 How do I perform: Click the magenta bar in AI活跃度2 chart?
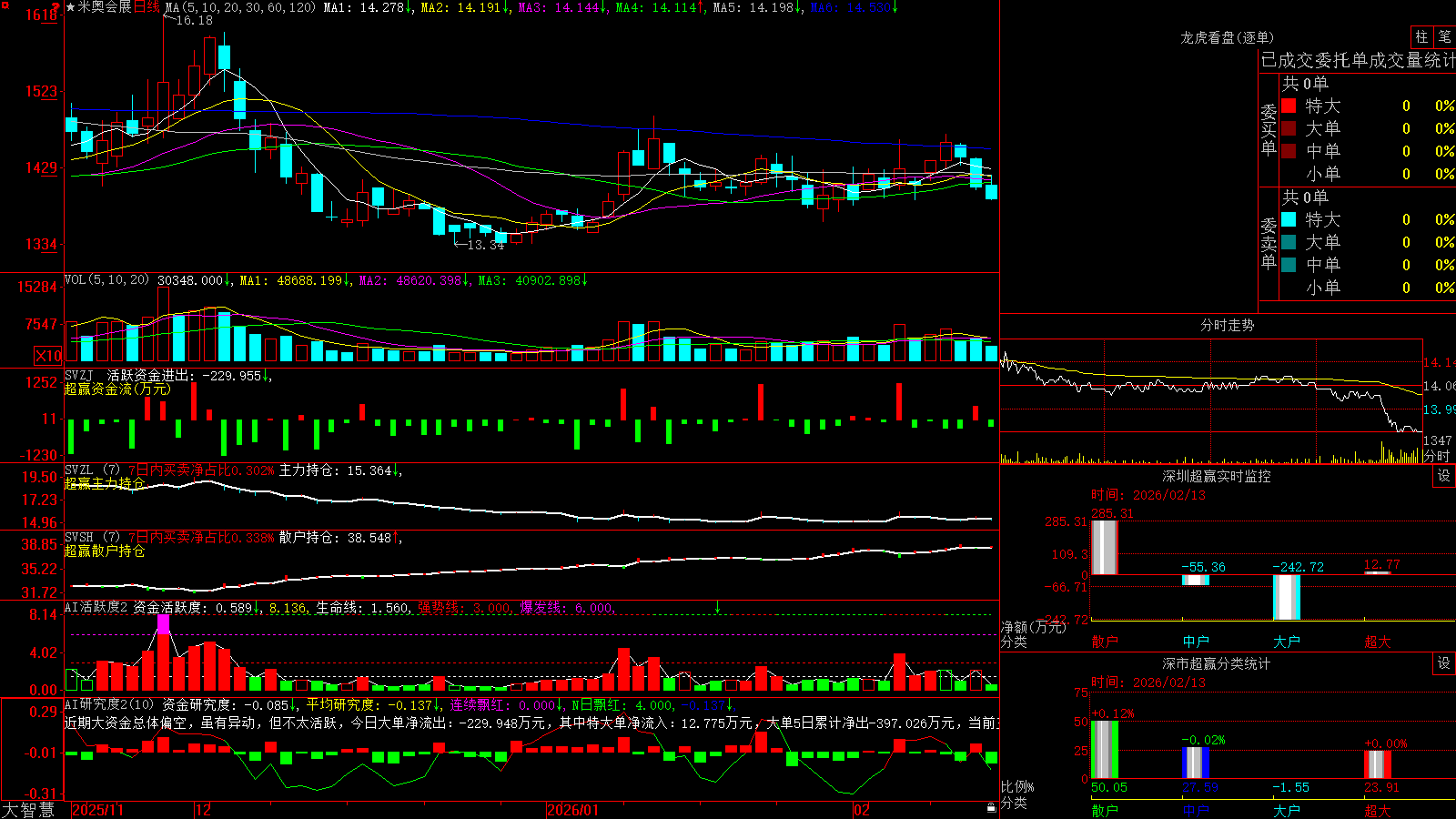(163, 624)
